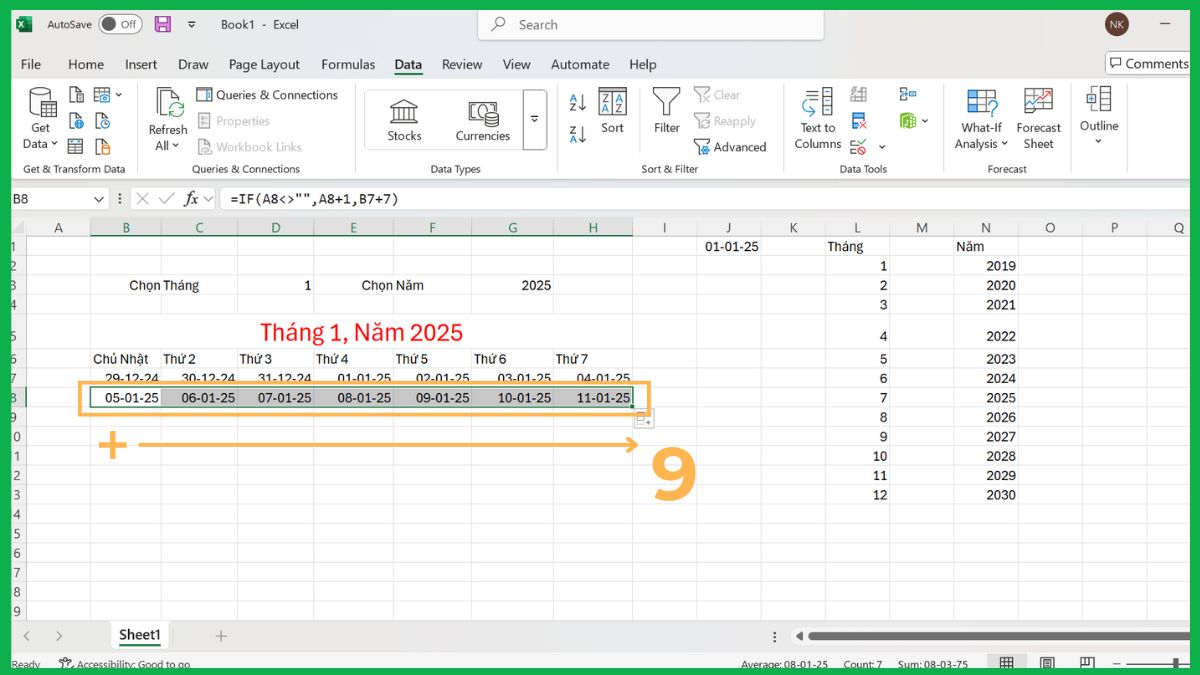The width and height of the screenshot is (1200, 675).
Task: Open the Text to Columns tool
Action: tap(816, 120)
